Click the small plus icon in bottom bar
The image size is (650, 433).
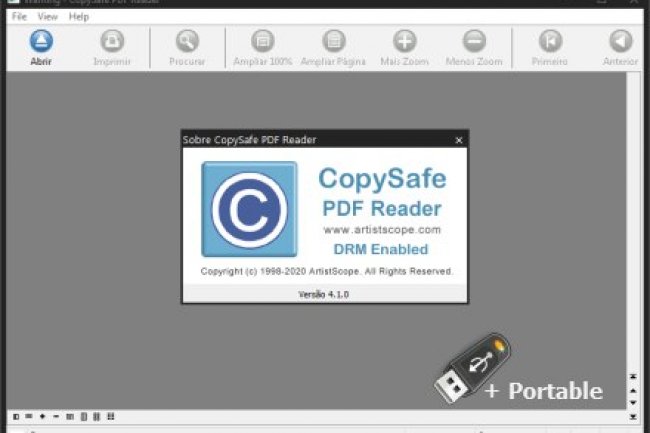[x=42, y=416]
